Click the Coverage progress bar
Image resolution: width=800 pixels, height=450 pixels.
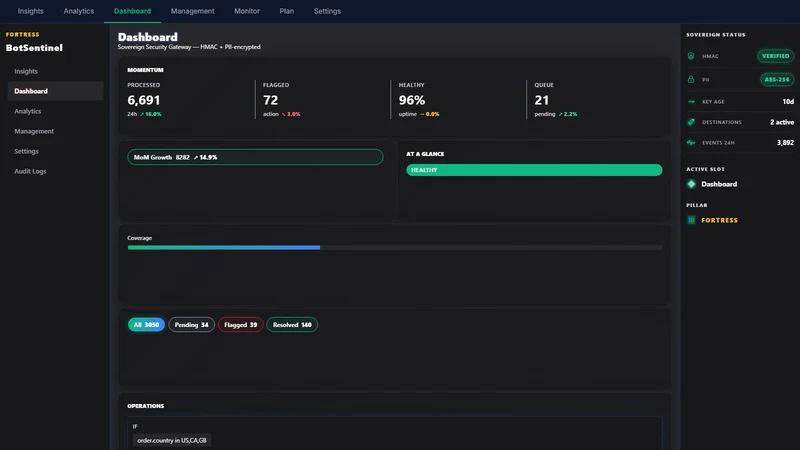(x=395, y=247)
